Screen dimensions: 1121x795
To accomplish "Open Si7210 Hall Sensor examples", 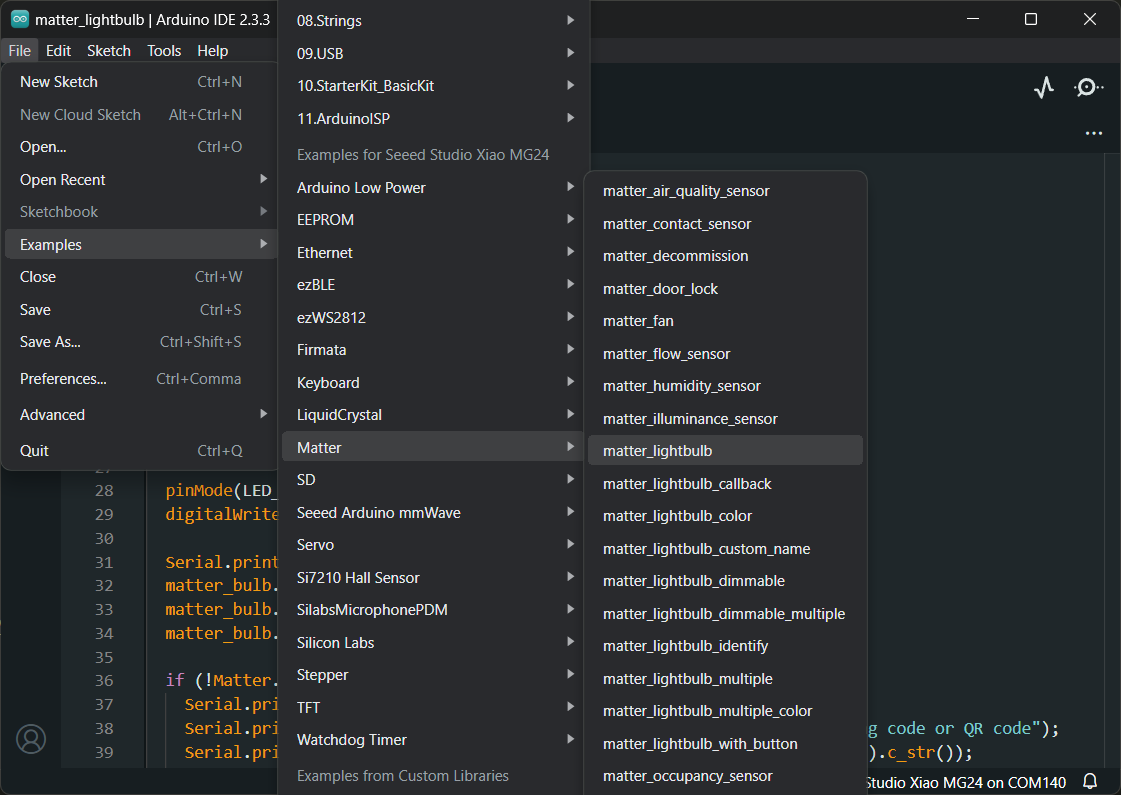I will (434, 578).
